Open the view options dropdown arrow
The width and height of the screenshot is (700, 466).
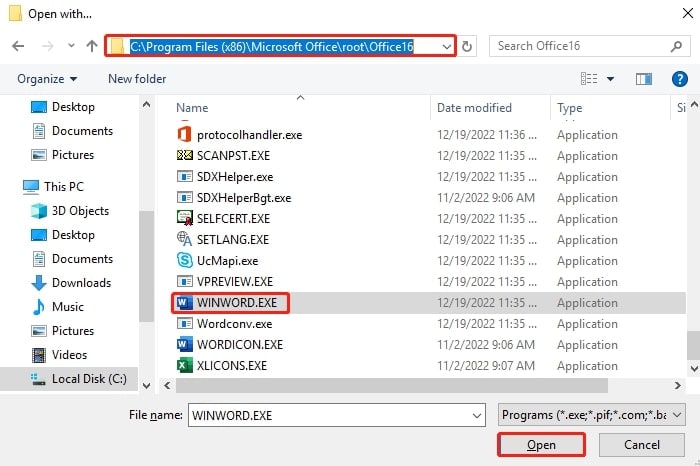(x=610, y=79)
